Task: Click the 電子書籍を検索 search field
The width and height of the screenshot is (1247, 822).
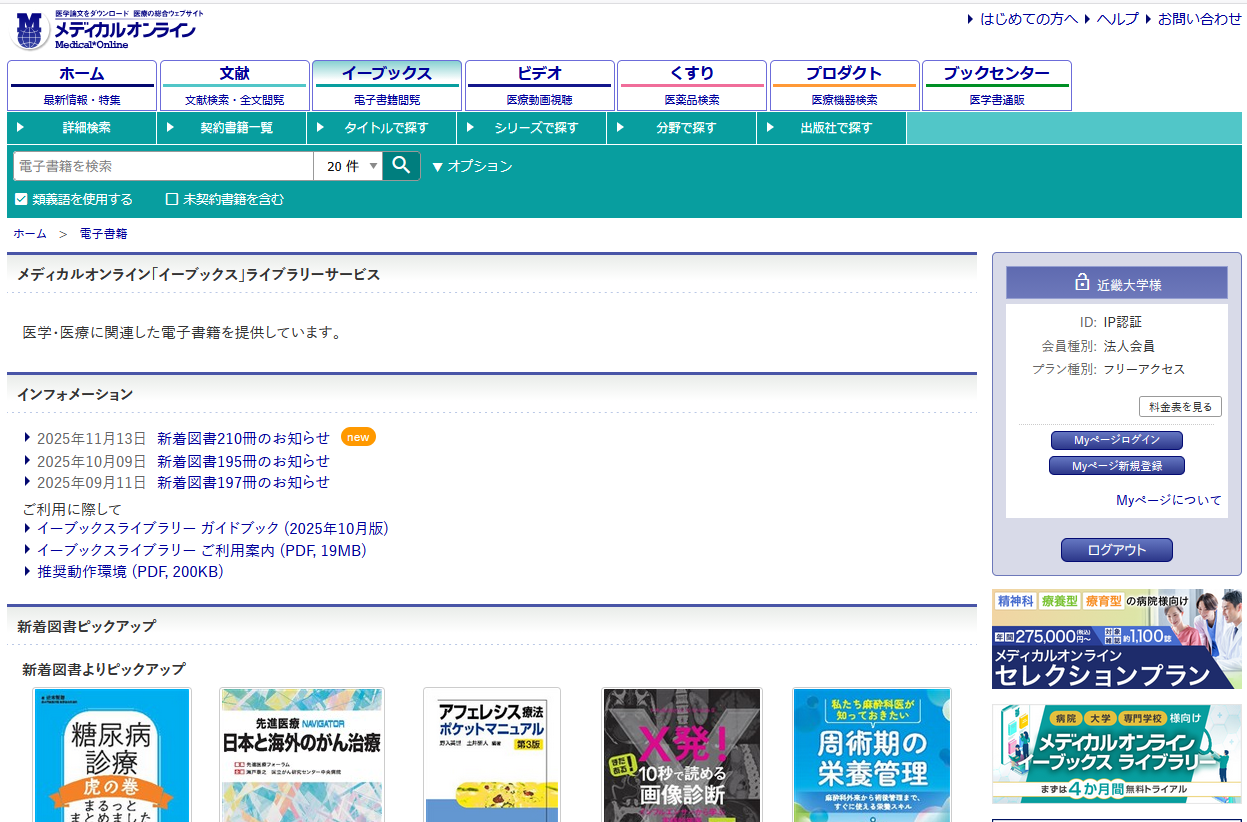Action: [163, 166]
